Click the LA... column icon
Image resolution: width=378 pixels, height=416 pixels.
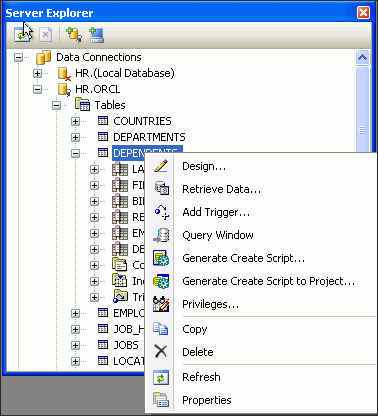coord(120,169)
